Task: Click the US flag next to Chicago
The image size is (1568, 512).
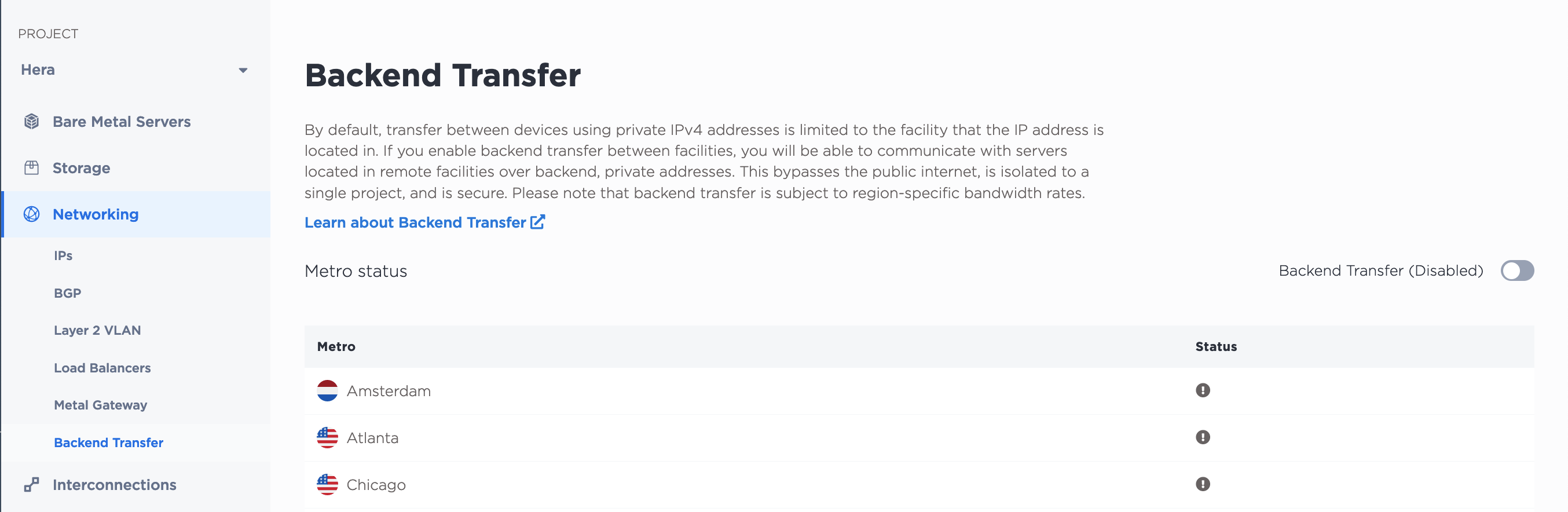Action: (328, 485)
